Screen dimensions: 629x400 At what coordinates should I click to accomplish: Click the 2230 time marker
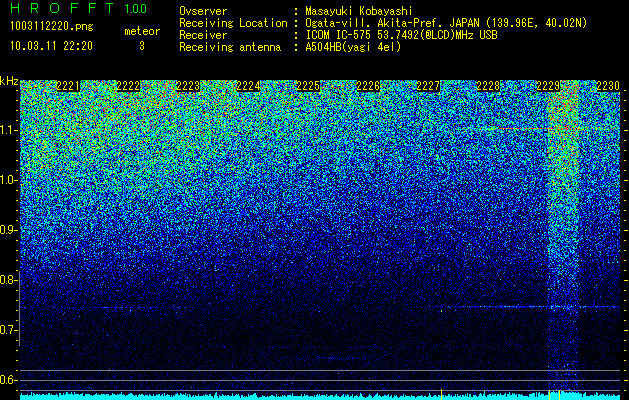(x=608, y=86)
